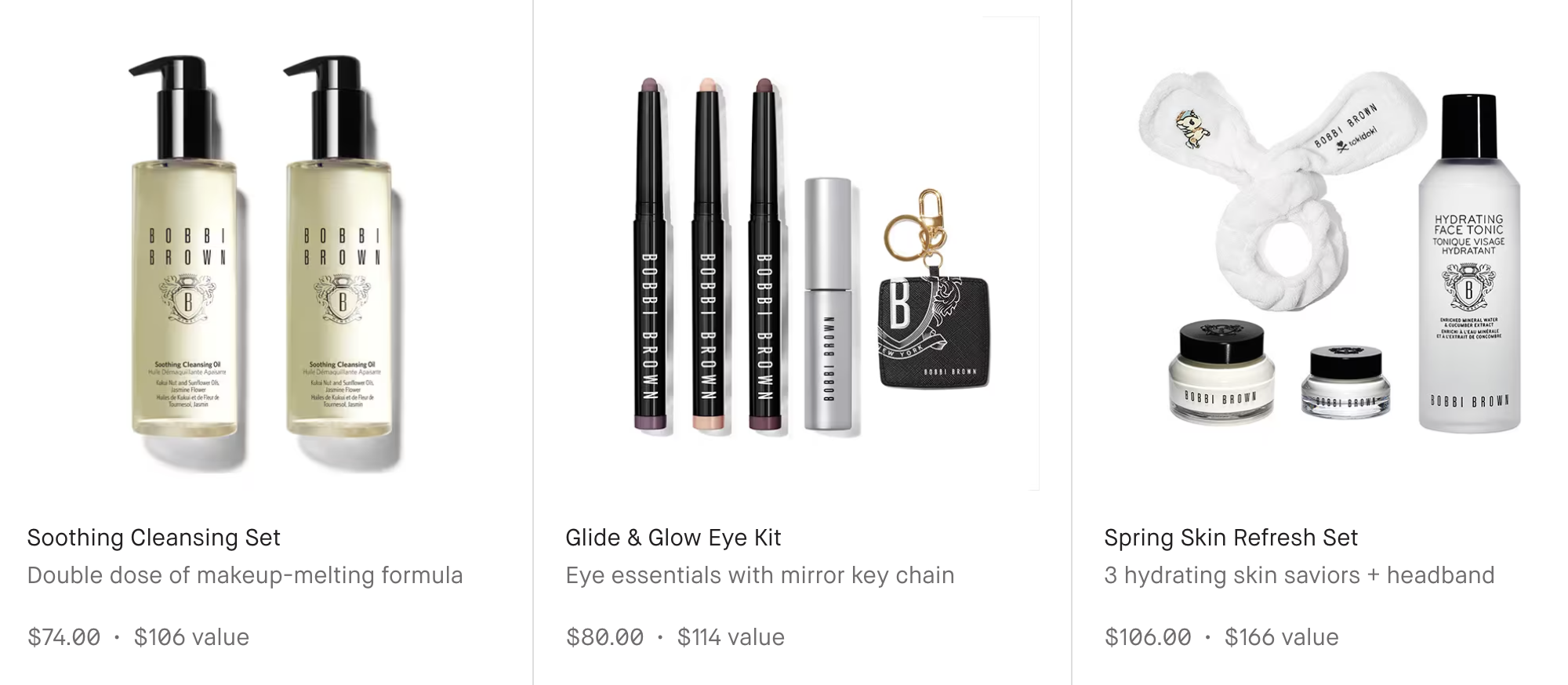Click the larger white cream jar
1568x685 pixels.
click(x=1220, y=371)
